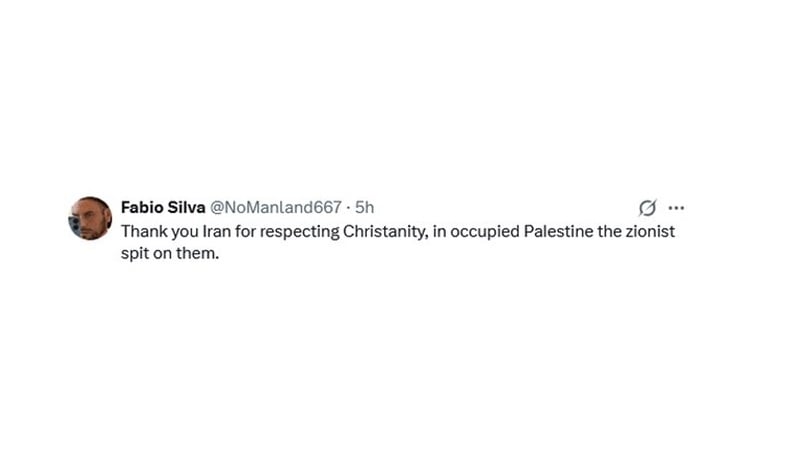The width and height of the screenshot is (800, 450).
Task: Open the three-dot More options menu
Action: click(x=676, y=208)
